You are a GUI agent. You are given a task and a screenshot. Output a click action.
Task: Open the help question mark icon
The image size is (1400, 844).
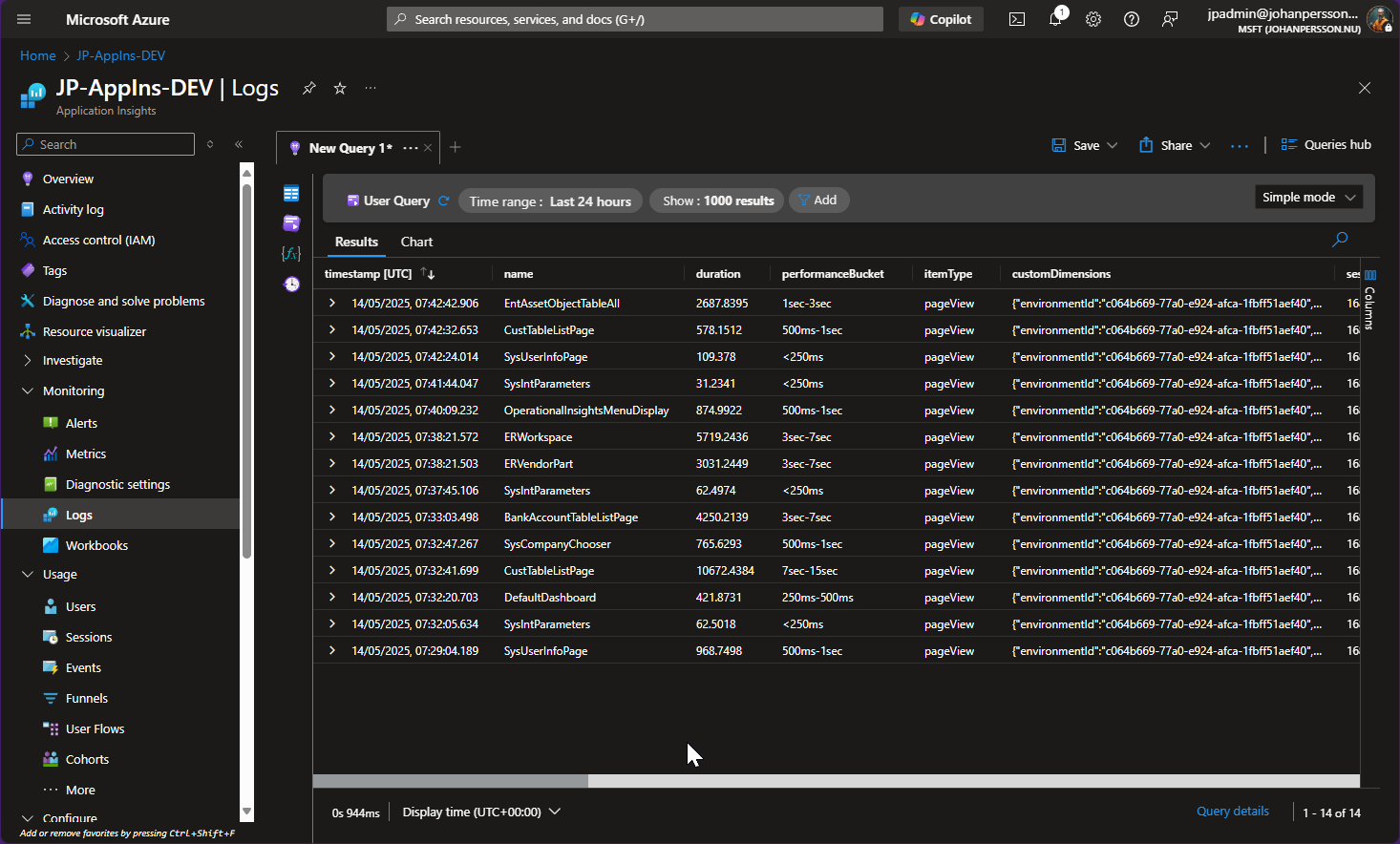point(1132,19)
